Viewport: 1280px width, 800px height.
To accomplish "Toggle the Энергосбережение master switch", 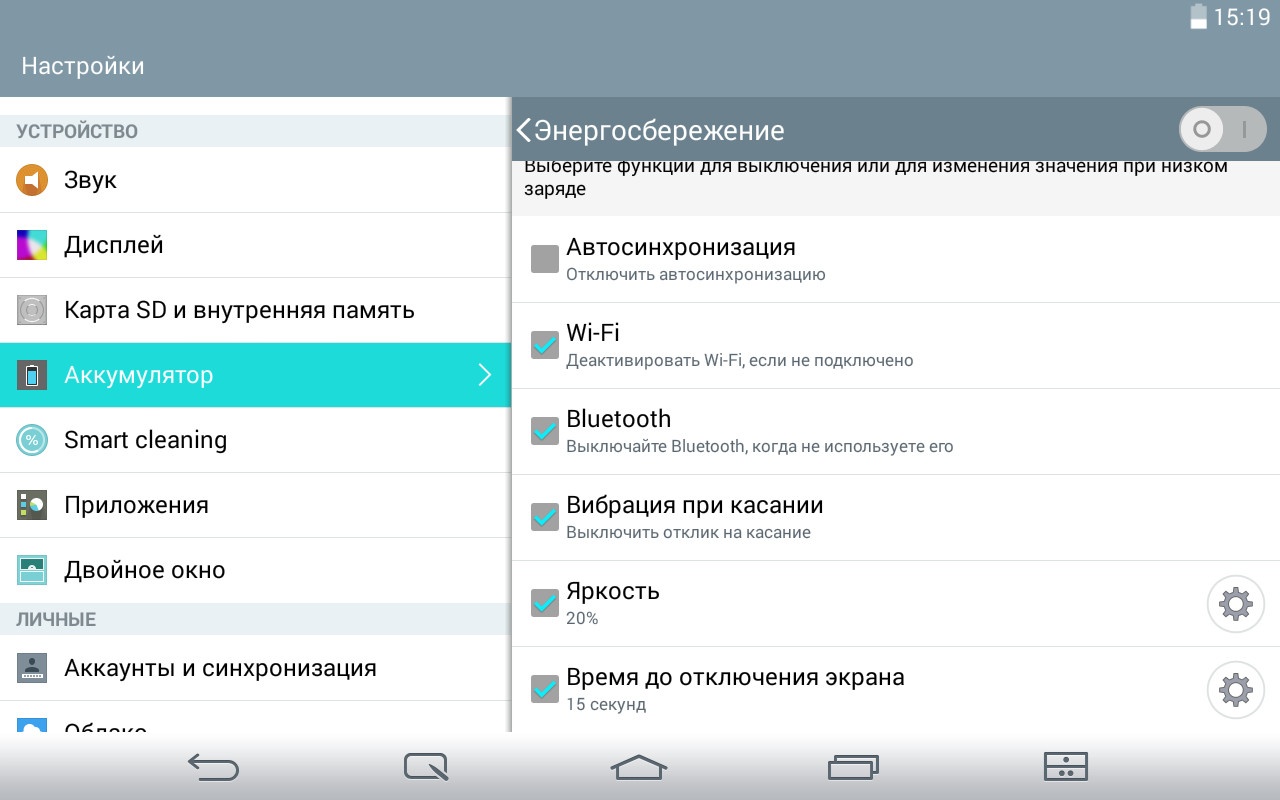I will pos(1222,129).
